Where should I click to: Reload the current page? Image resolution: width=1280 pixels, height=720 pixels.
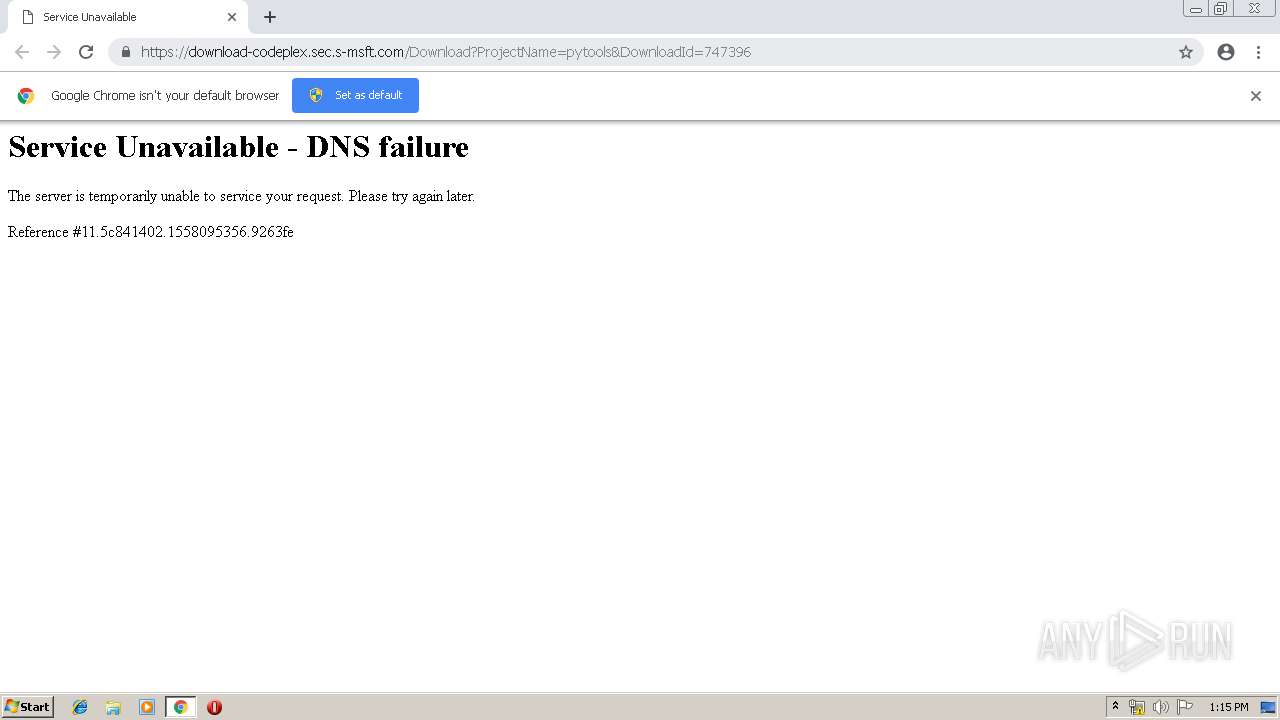[86, 52]
